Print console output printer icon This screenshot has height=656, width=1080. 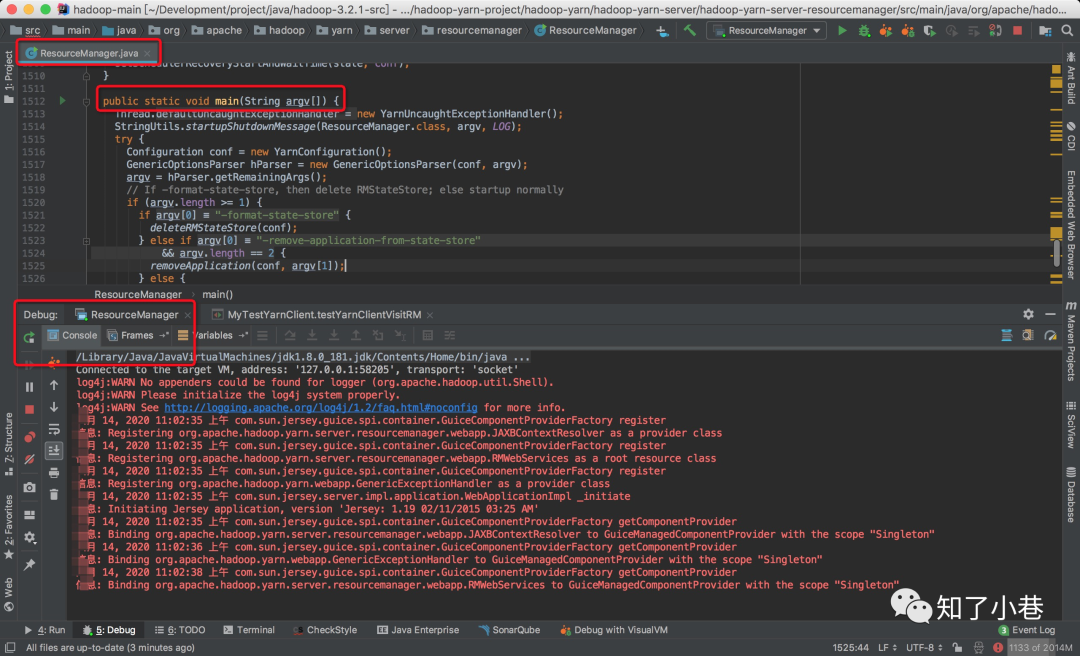(x=54, y=473)
